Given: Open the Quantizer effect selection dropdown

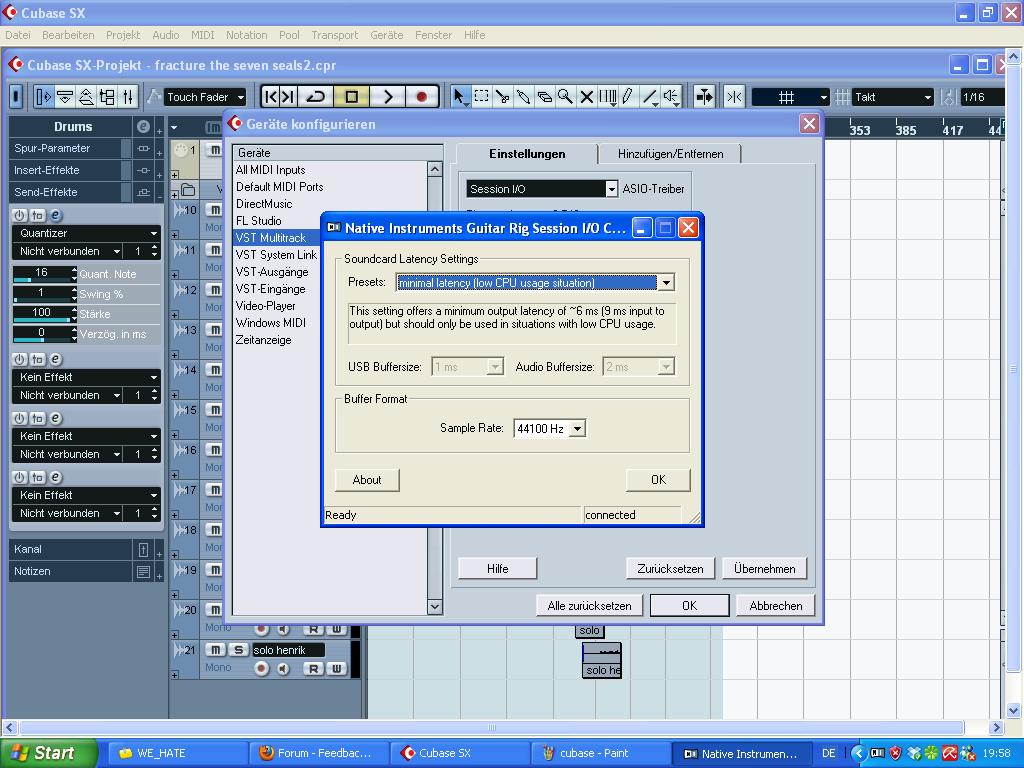Looking at the screenshot, I should click(86, 233).
